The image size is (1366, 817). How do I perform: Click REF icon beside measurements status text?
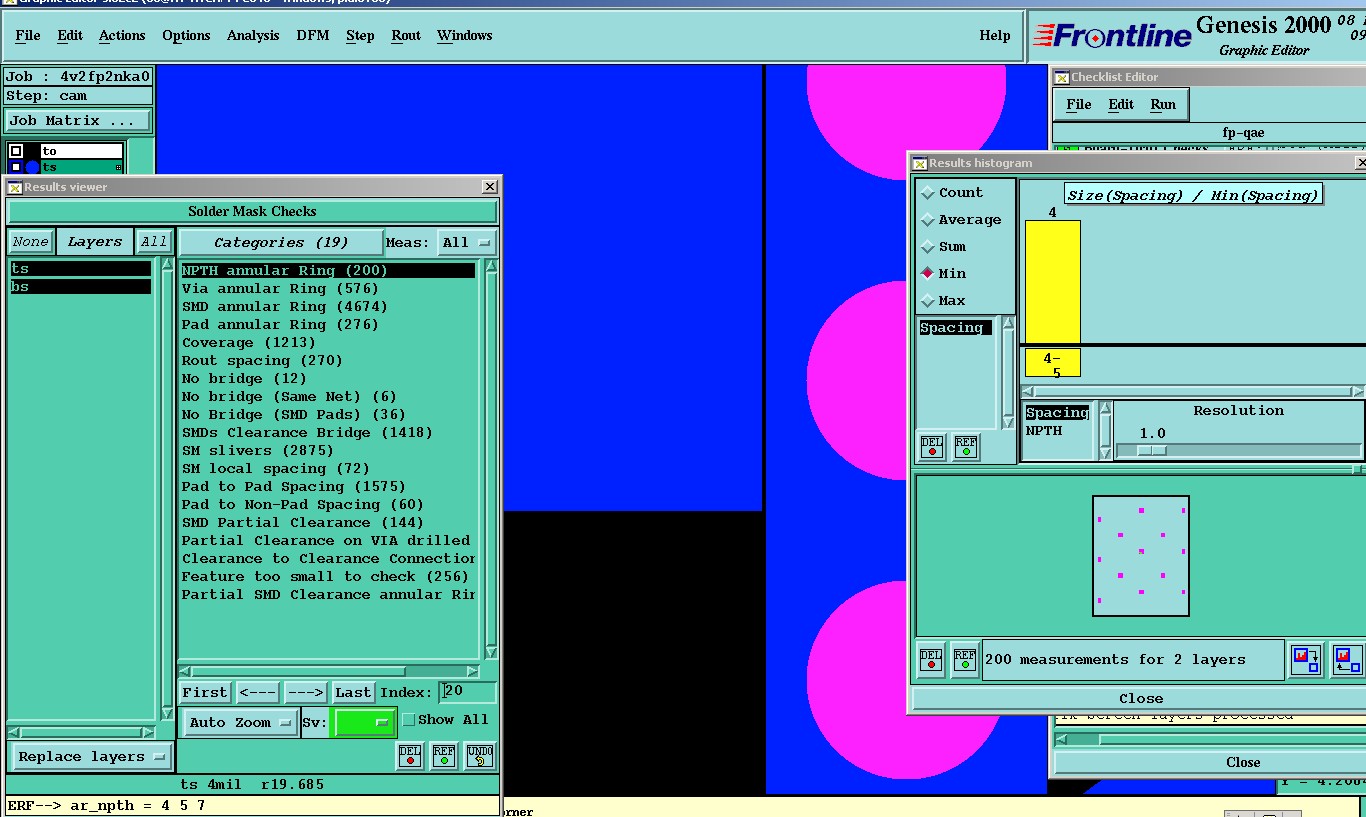[965, 659]
